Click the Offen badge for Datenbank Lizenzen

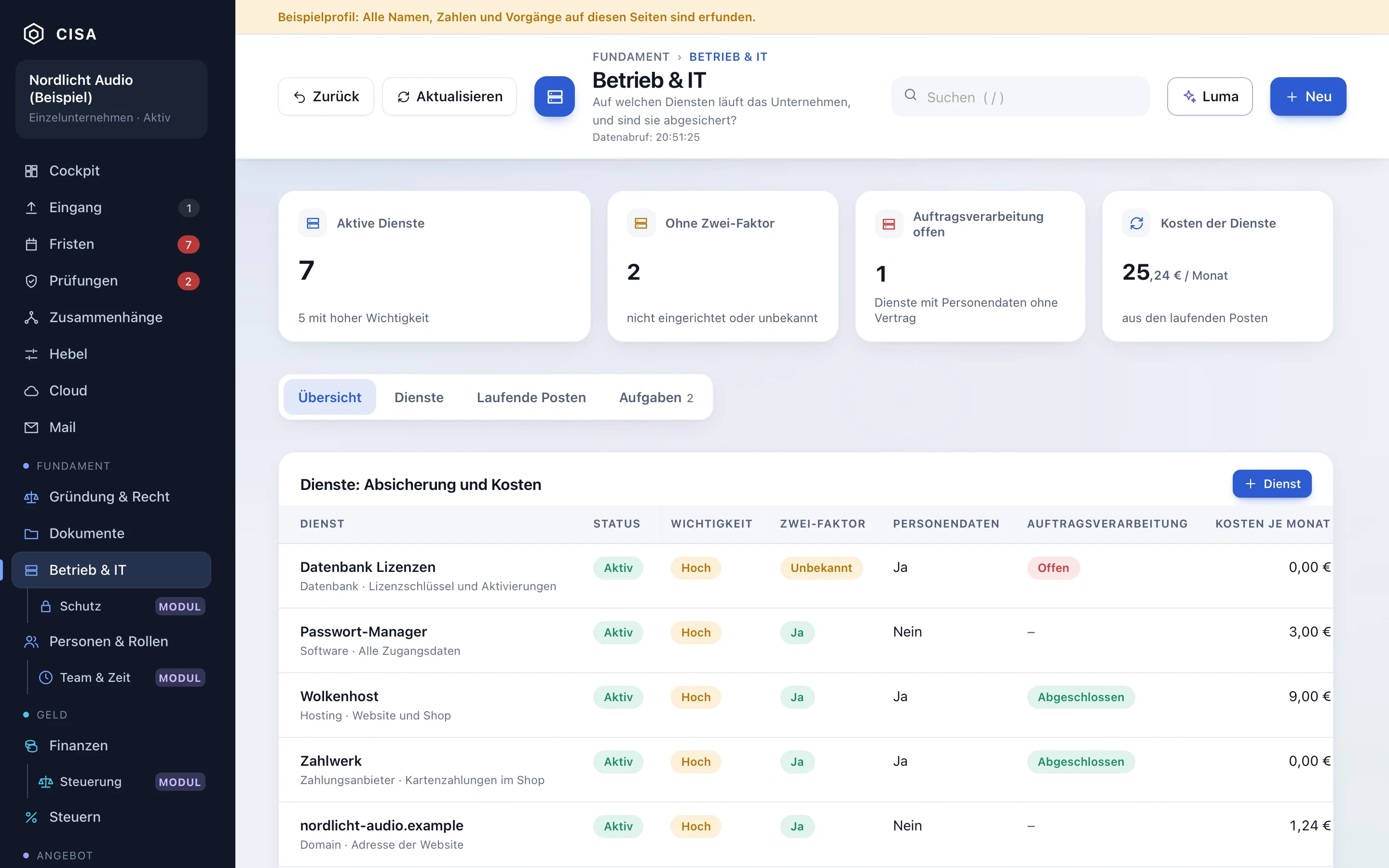(1053, 568)
